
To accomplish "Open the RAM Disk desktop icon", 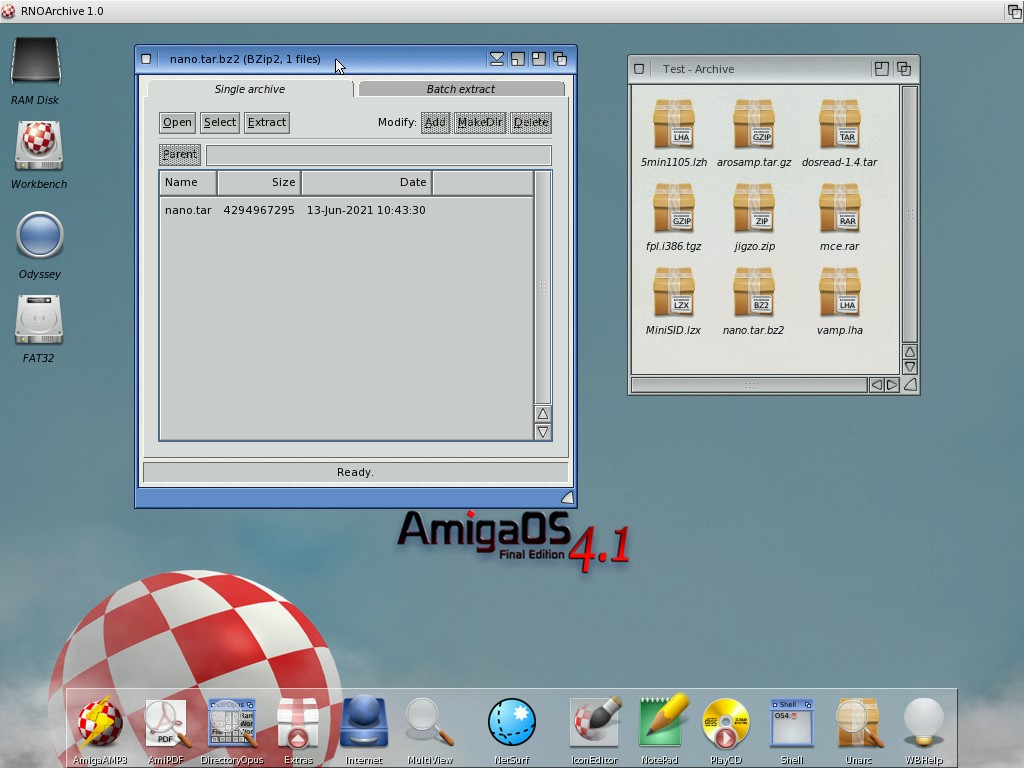I will (36, 64).
